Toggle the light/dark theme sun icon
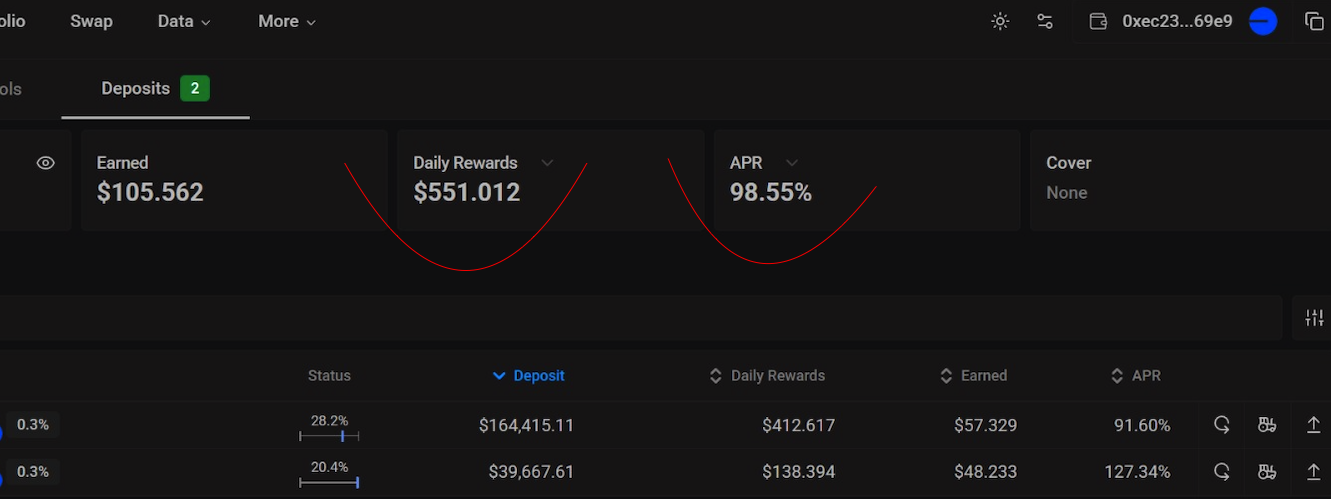Image resolution: width=1331 pixels, height=499 pixels. [x=1000, y=21]
